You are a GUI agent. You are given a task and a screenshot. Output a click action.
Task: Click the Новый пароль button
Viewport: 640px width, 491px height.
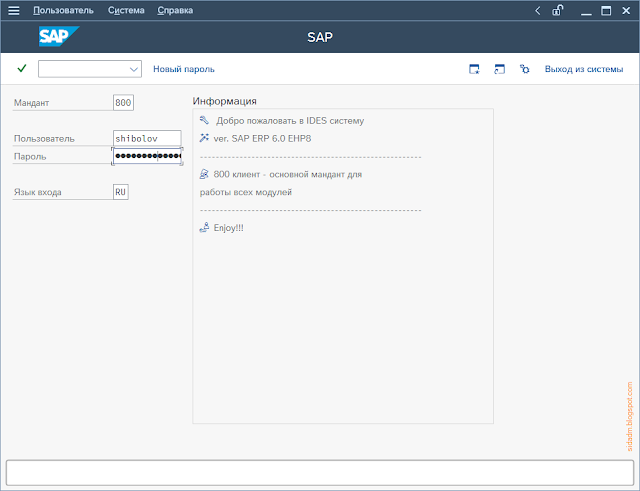coord(184,69)
